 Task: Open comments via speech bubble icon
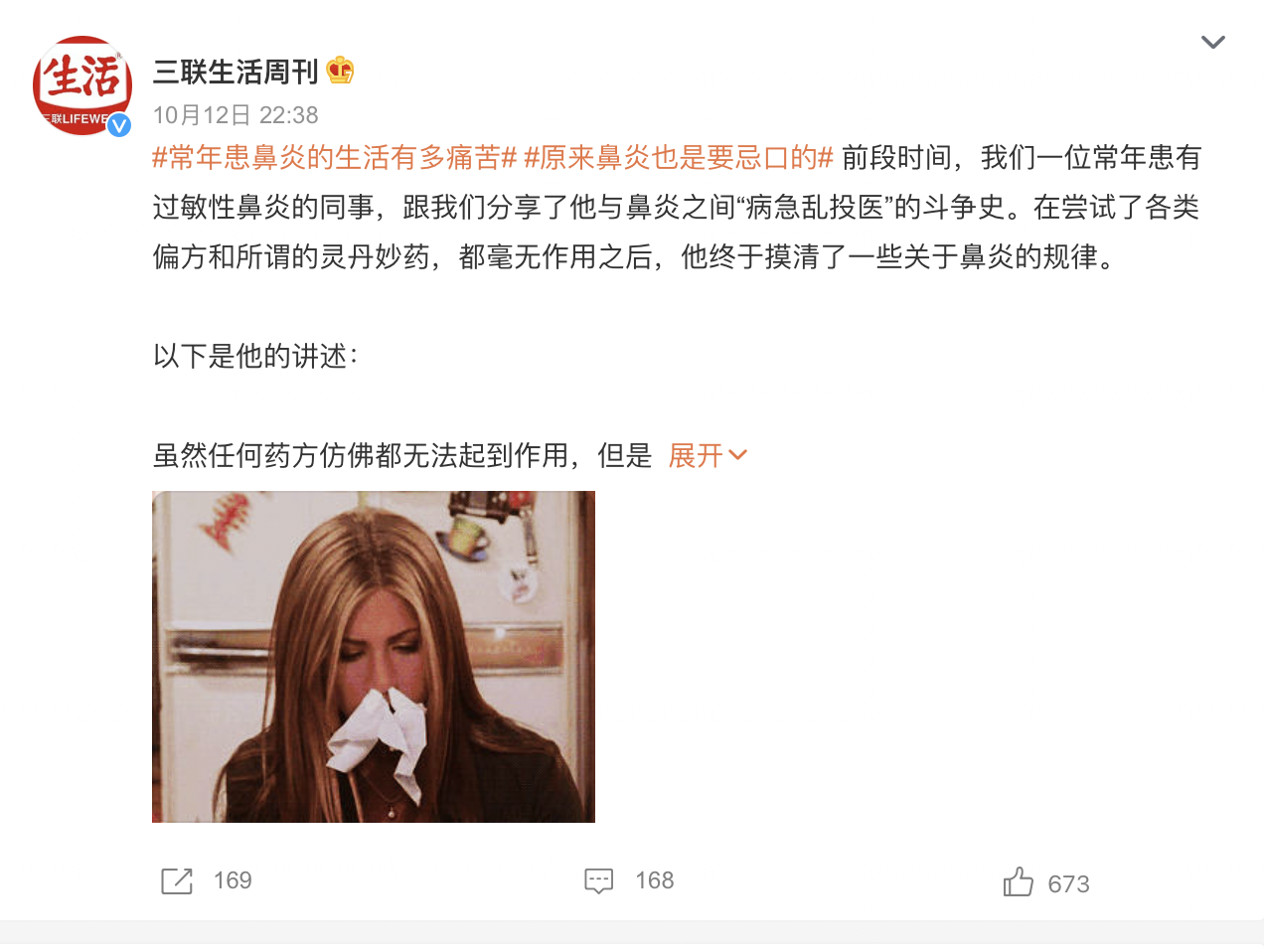(599, 880)
